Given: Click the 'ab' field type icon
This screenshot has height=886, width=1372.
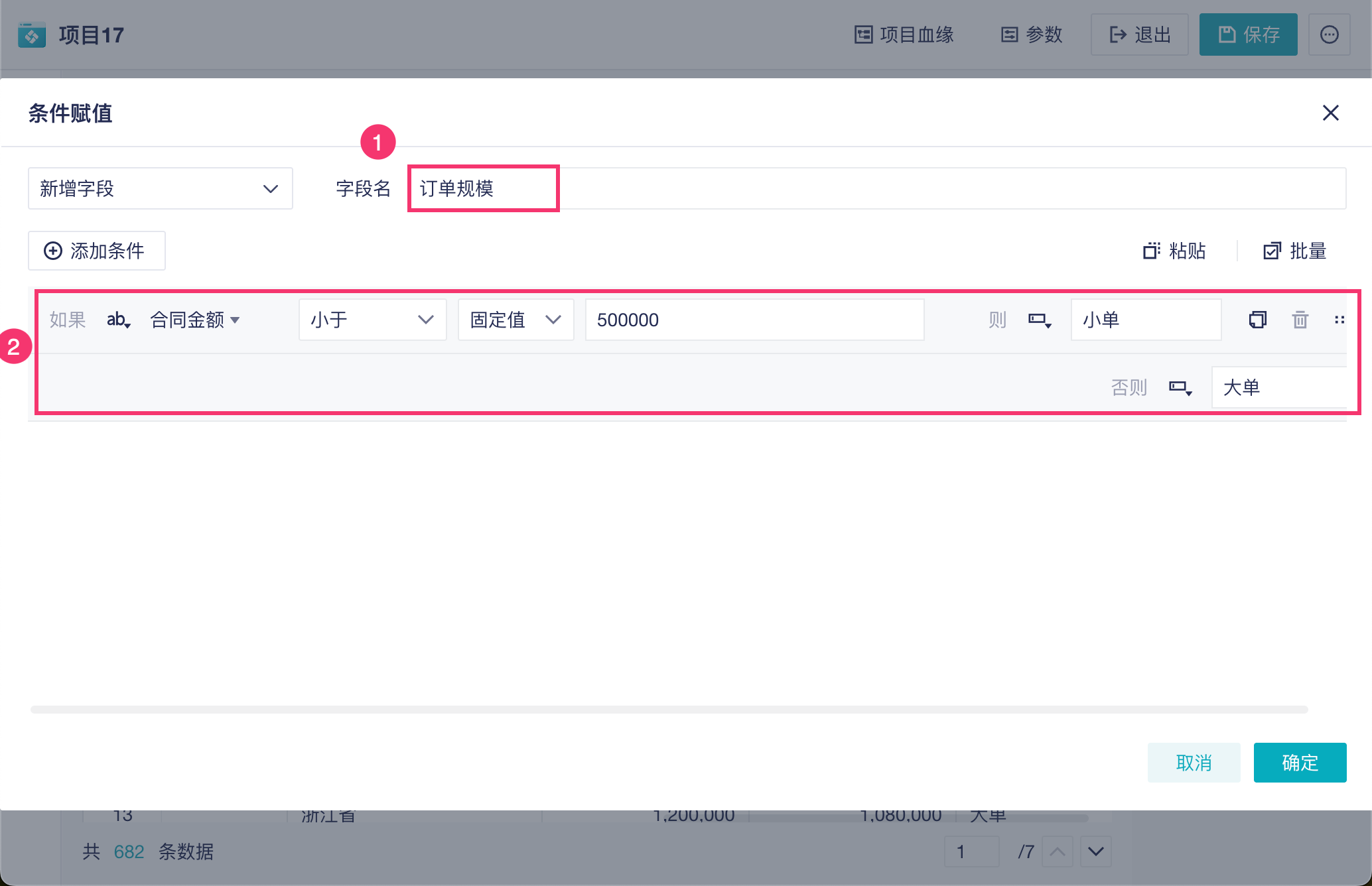Looking at the screenshot, I should [x=118, y=320].
